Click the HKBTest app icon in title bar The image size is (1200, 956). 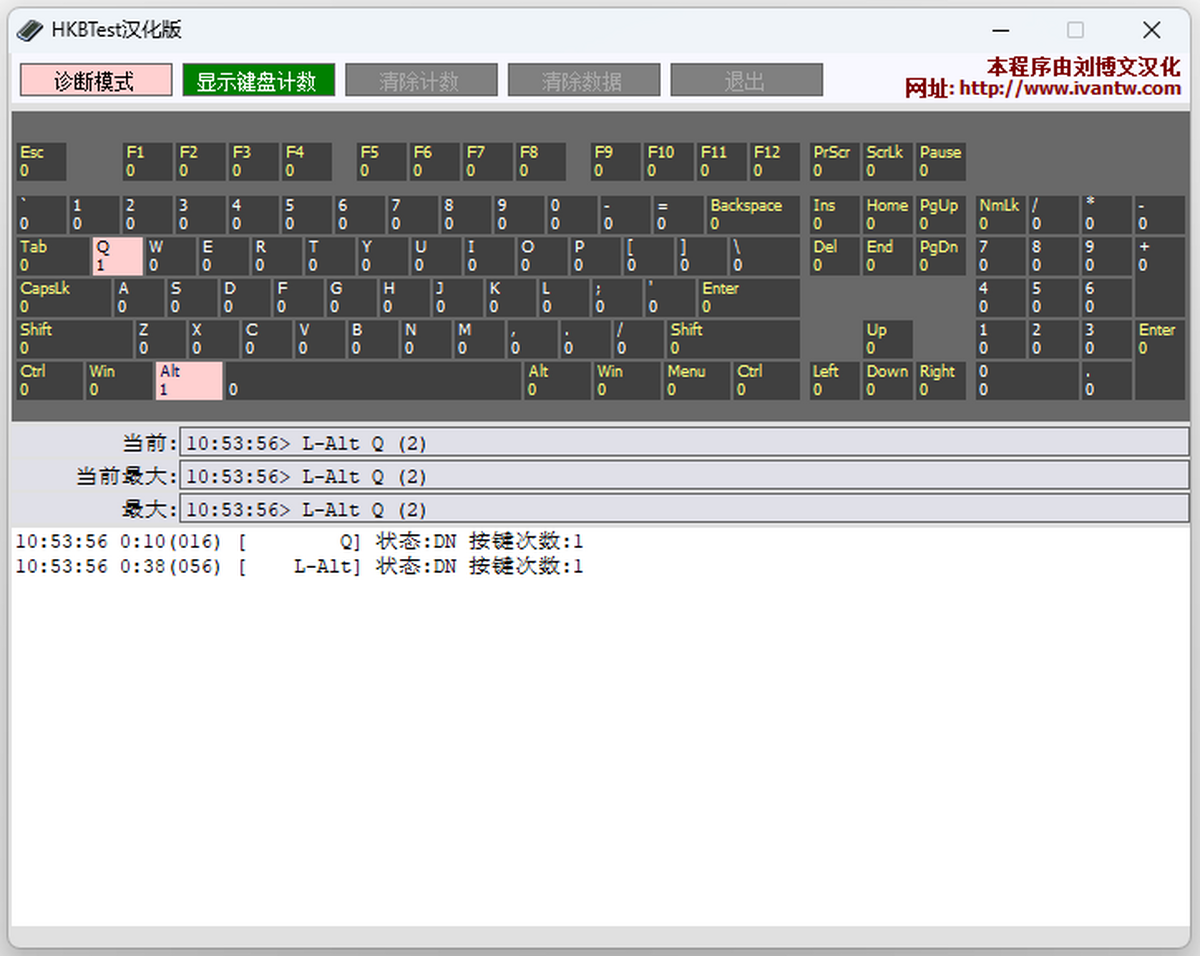tap(31, 30)
